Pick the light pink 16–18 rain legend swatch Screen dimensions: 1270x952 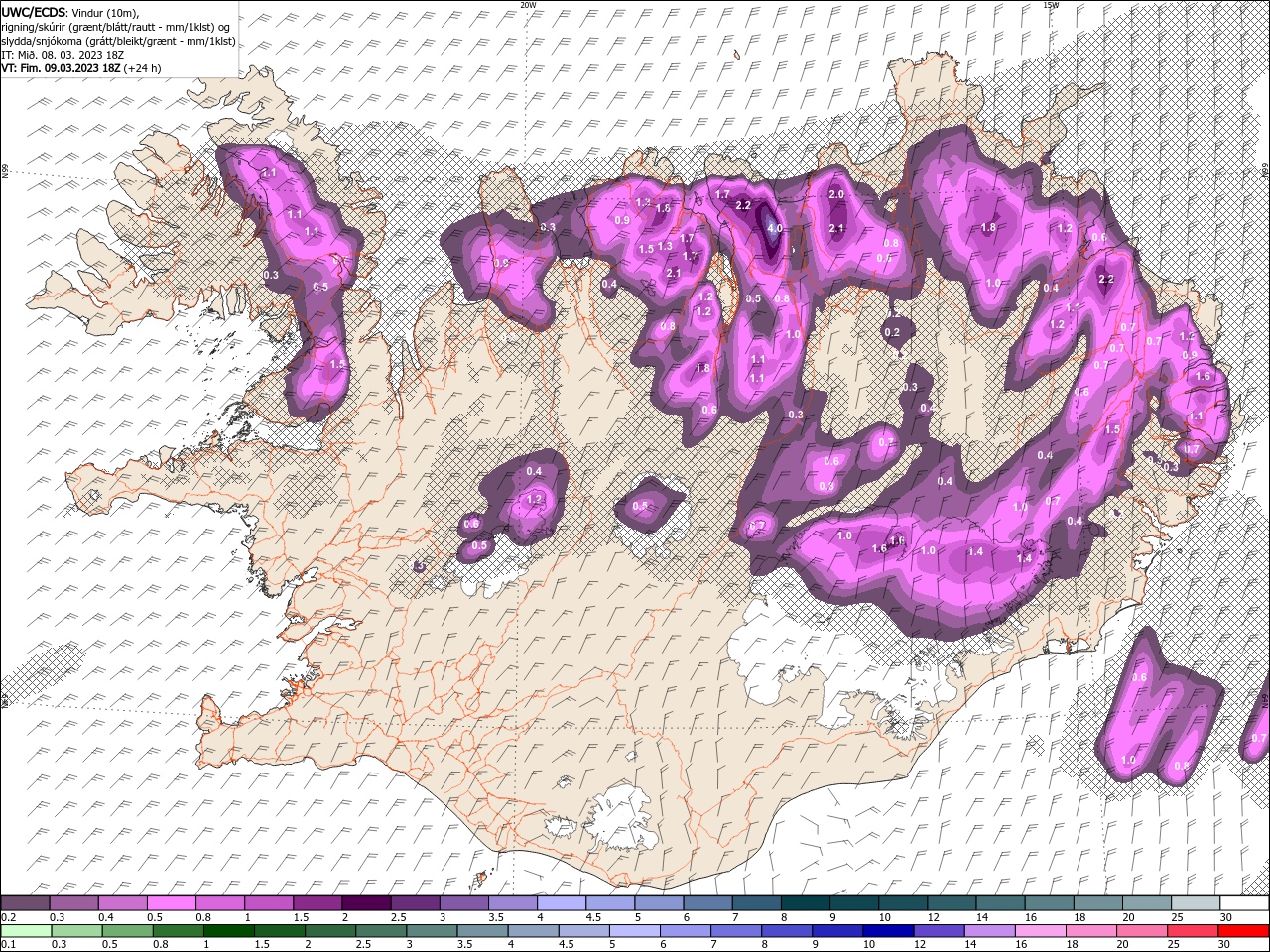point(1042,931)
